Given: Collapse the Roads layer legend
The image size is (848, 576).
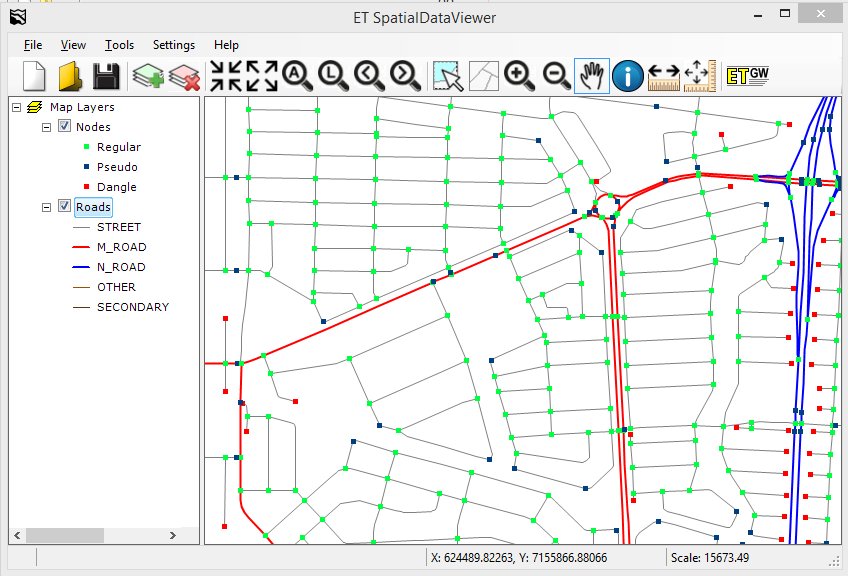Looking at the screenshot, I should [x=46, y=207].
